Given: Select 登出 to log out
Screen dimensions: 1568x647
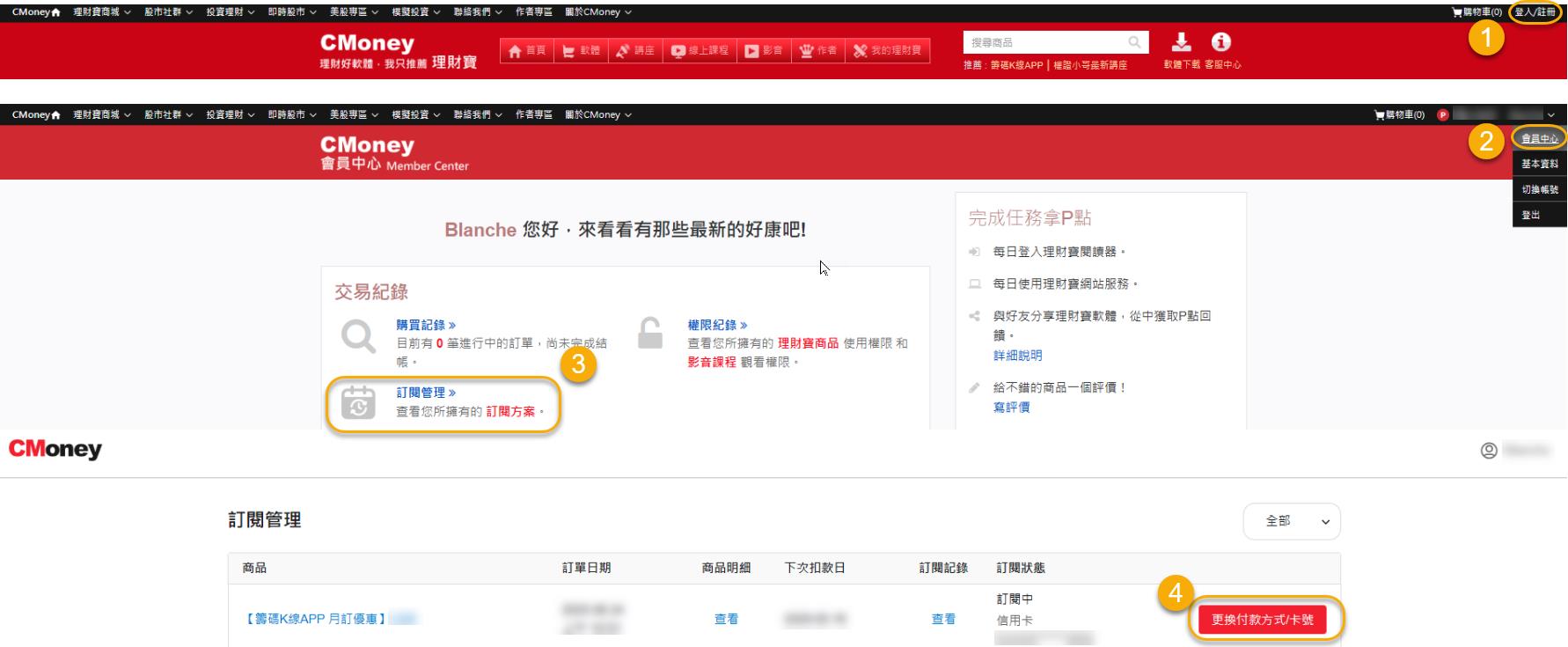Looking at the screenshot, I should [x=1531, y=216].
